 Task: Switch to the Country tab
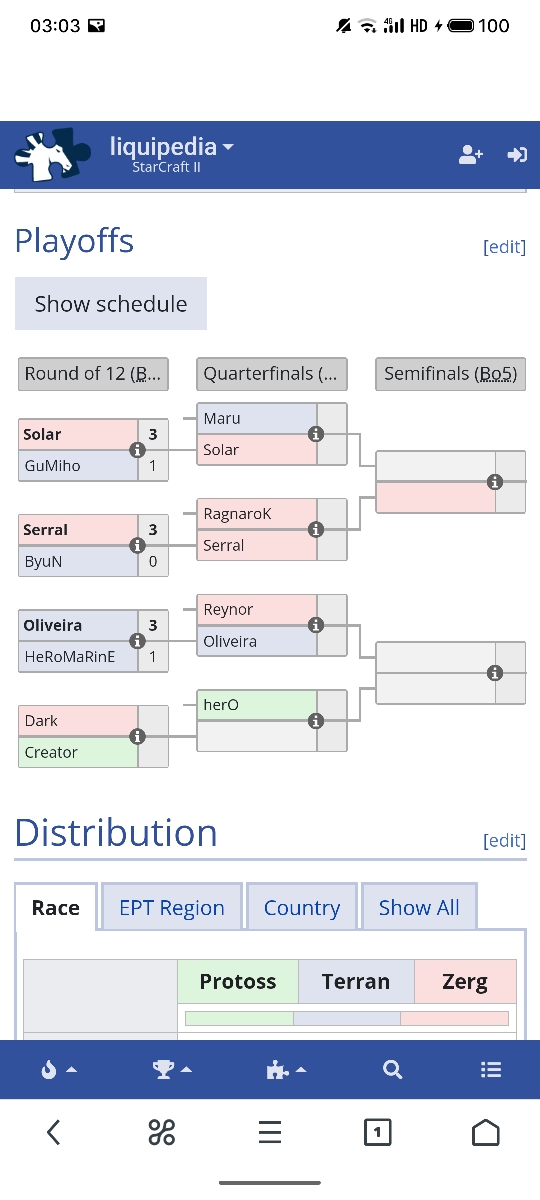302,908
